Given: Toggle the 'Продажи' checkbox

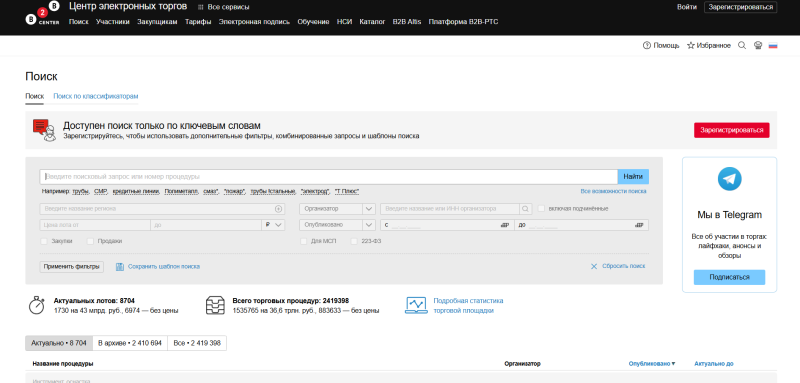Looking at the screenshot, I should [x=90, y=241].
